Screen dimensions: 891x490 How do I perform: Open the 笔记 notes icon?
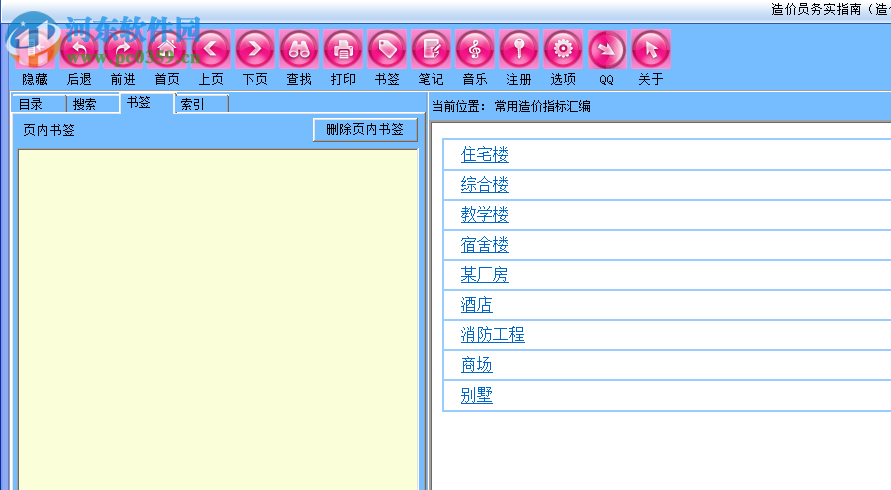pyautogui.click(x=431, y=49)
